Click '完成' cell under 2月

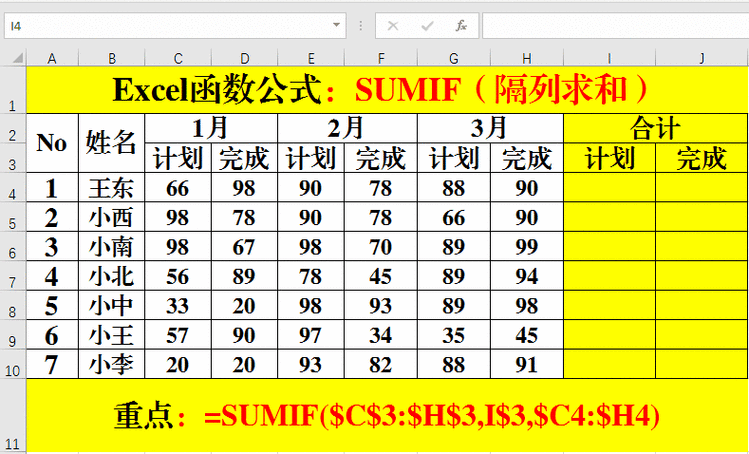(381, 158)
